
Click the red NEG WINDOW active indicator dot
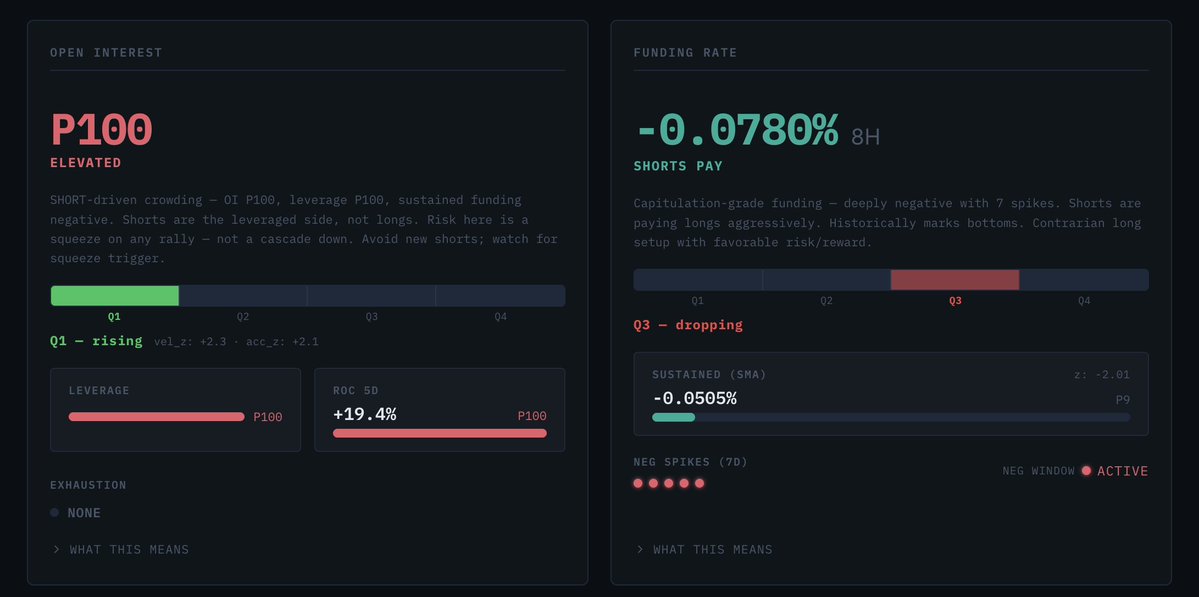tap(1086, 471)
